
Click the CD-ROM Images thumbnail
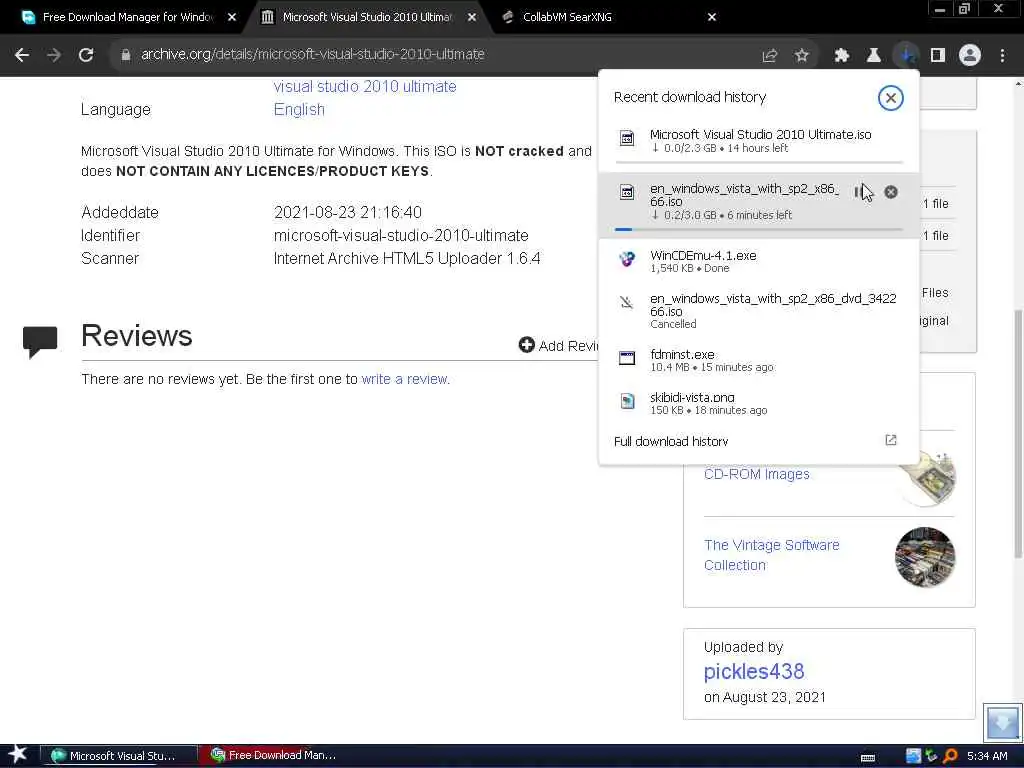(x=927, y=479)
